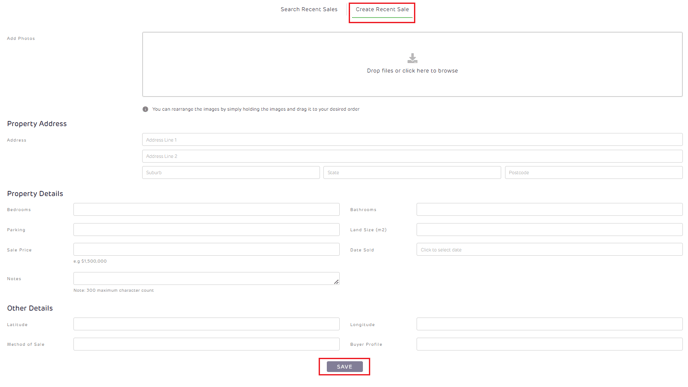Screen dimensions: 688x387
Task: Focus the Address Line 1 field
Action: pos(412,140)
